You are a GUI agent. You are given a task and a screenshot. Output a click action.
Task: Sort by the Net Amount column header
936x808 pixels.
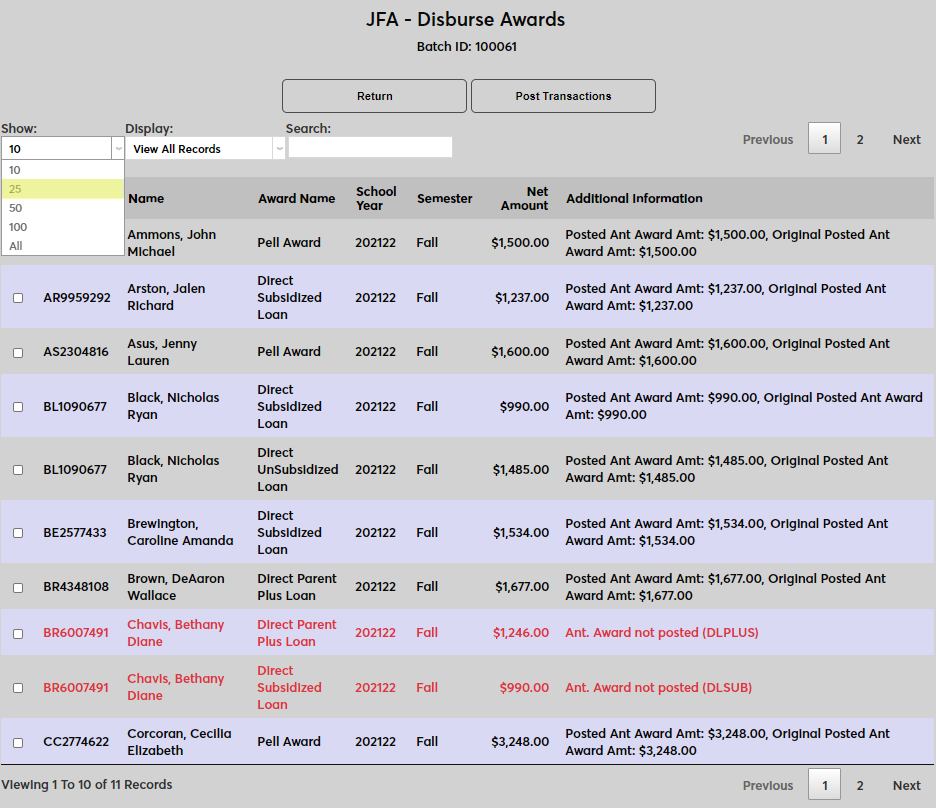[526, 198]
